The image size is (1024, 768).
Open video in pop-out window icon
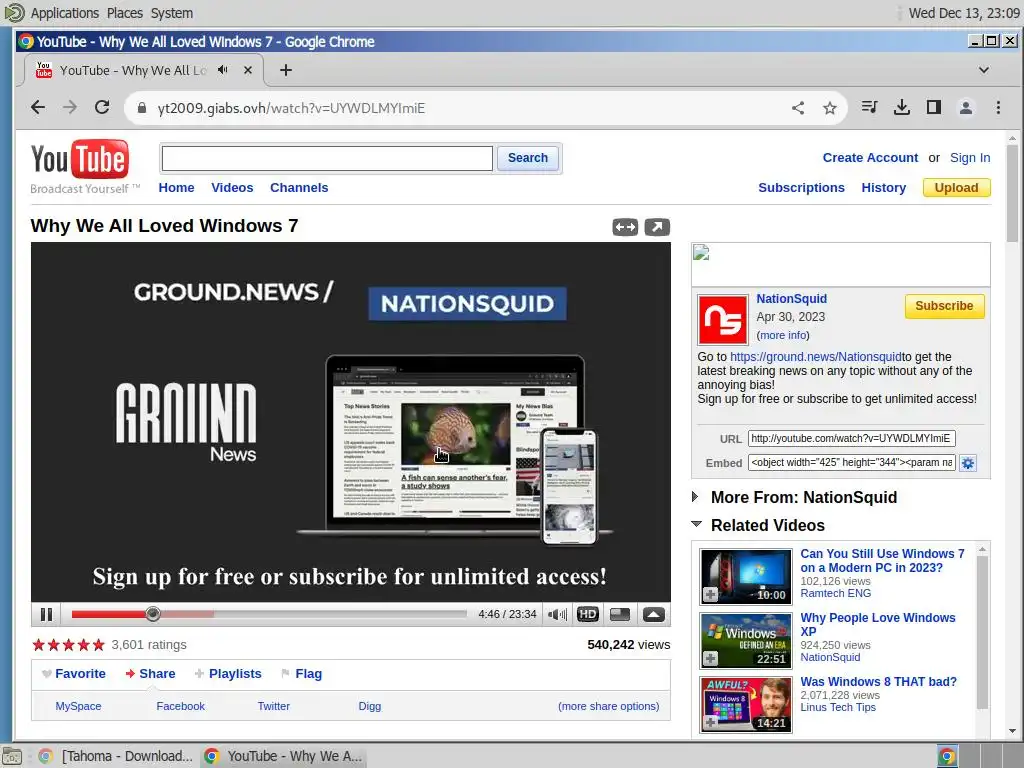(x=657, y=227)
